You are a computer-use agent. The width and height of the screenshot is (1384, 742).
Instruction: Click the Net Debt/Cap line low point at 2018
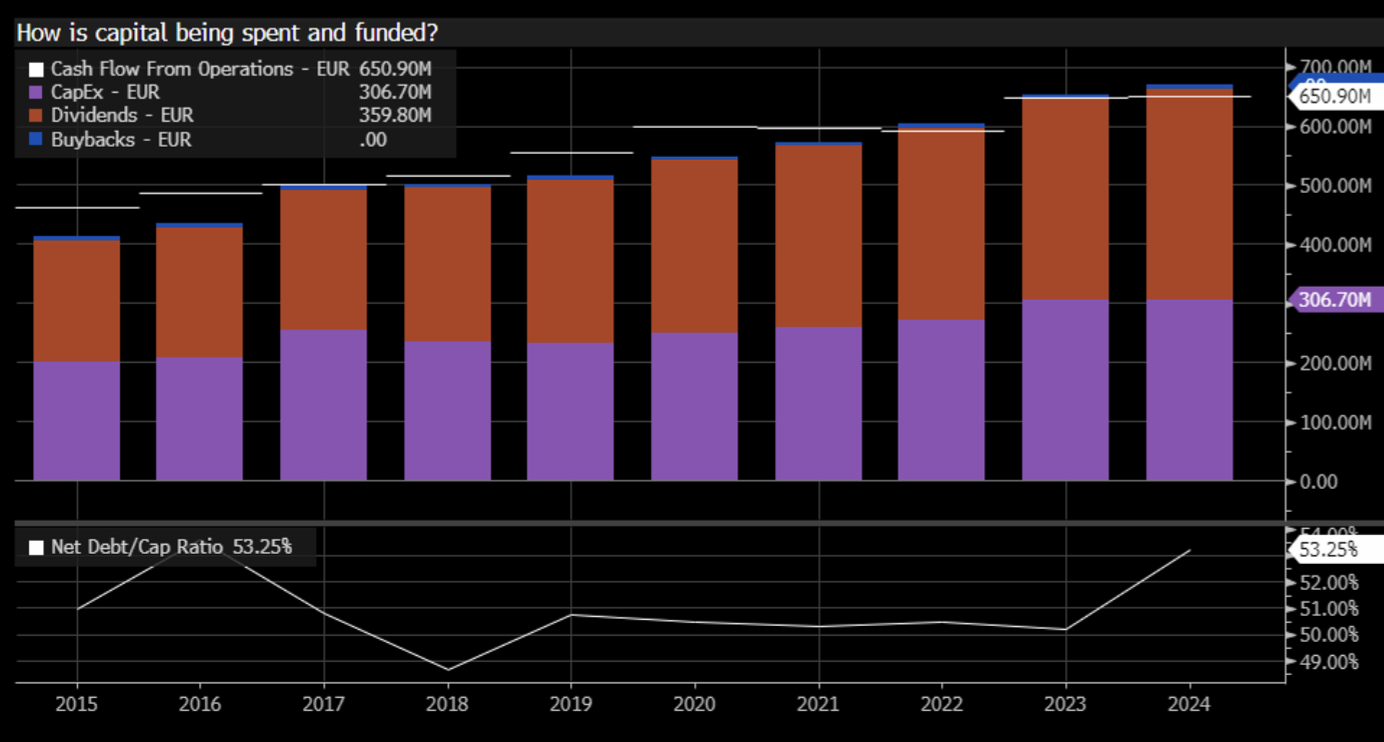(447, 669)
